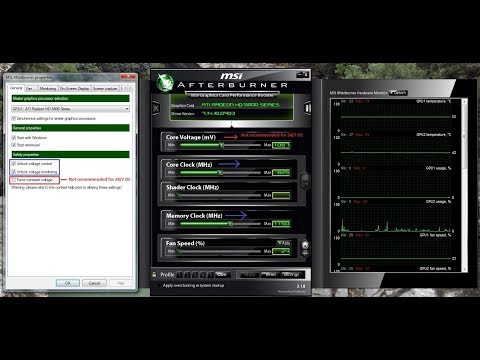Switch to the Fan tab

tap(30, 88)
